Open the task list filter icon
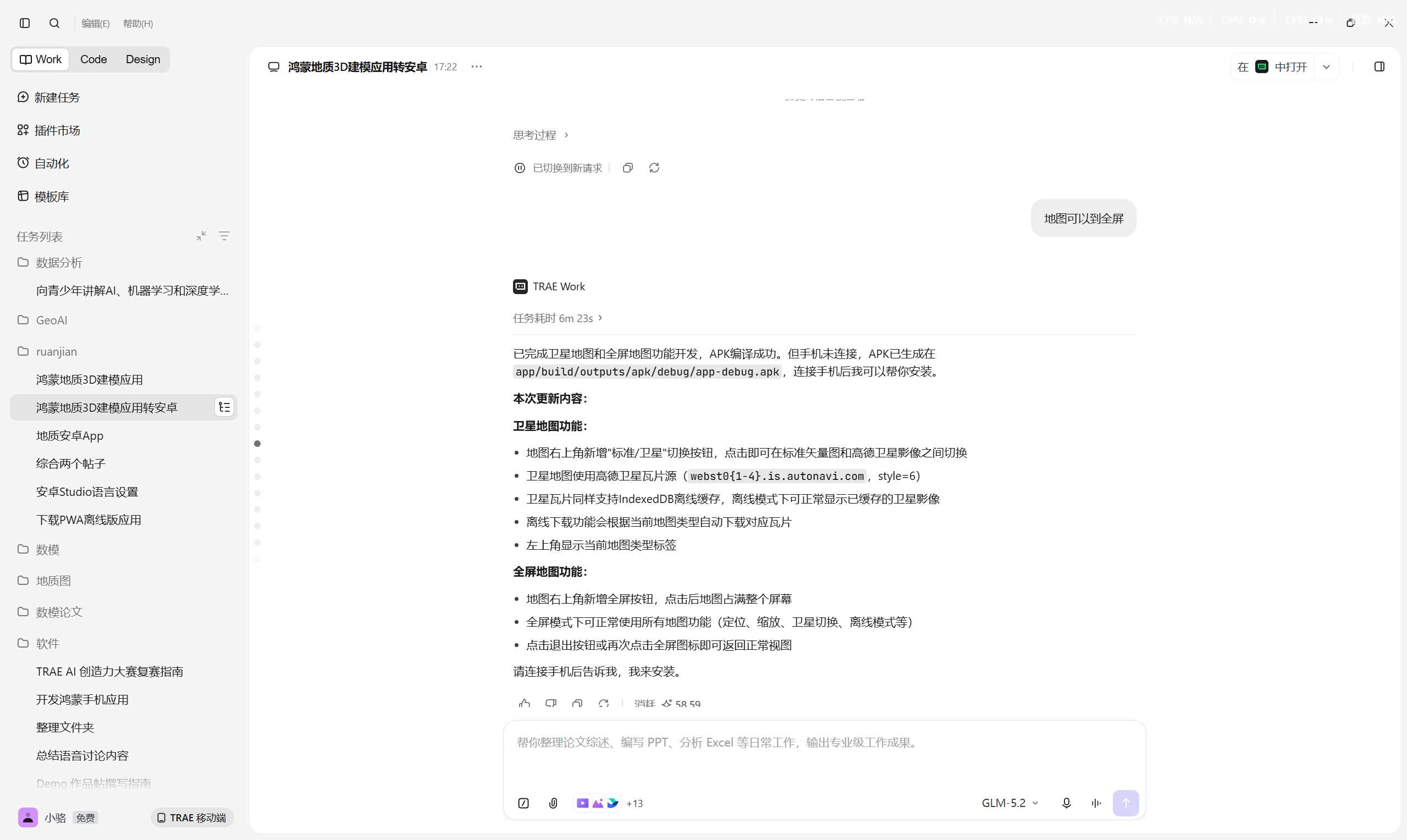Image resolution: width=1407 pixels, height=840 pixels. pos(224,236)
